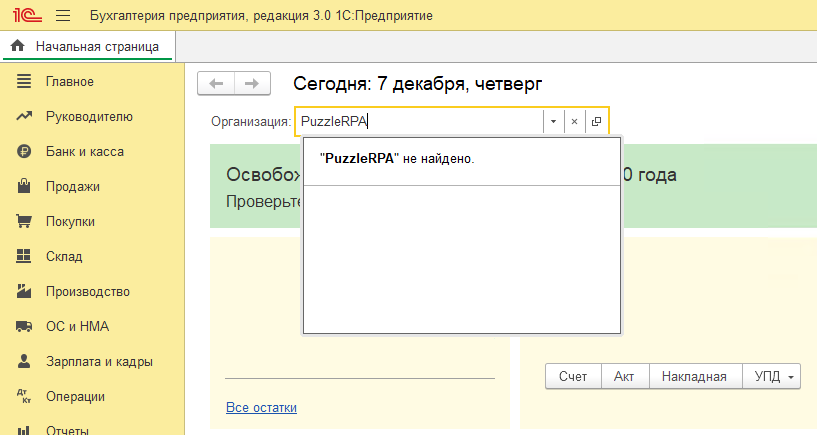Click the Счет button
Viewport: 817px width, 435px height.
tap(573, 376)
